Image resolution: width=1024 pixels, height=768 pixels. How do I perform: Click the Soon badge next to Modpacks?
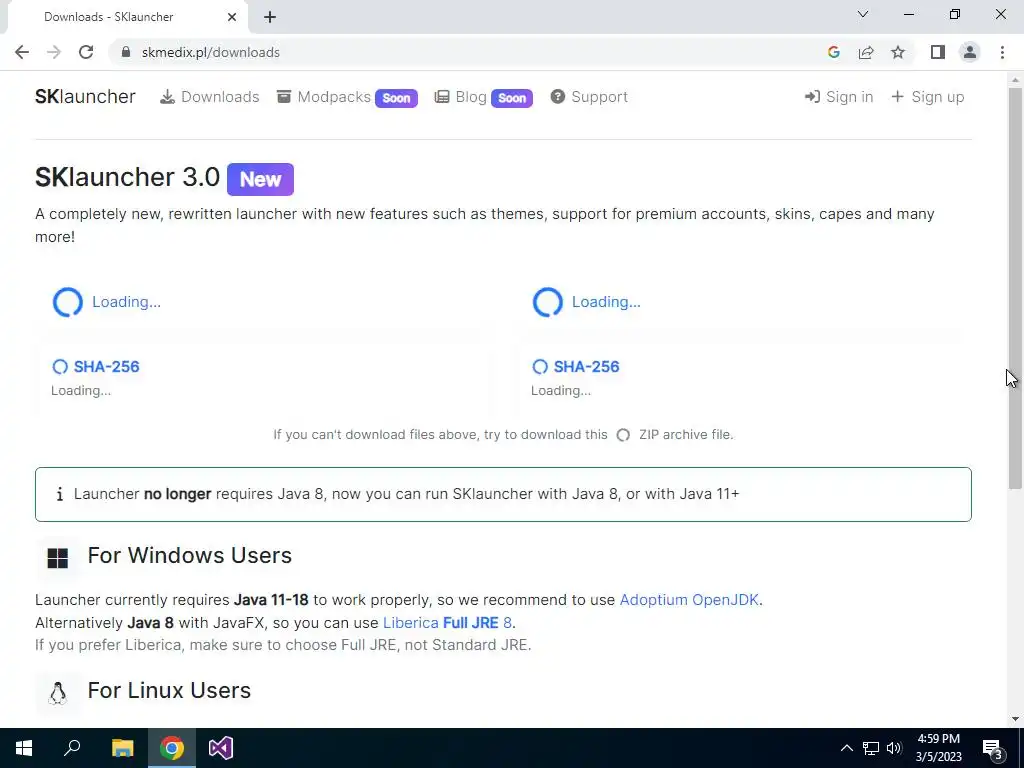pyautogui.click(x=396, y=98)
